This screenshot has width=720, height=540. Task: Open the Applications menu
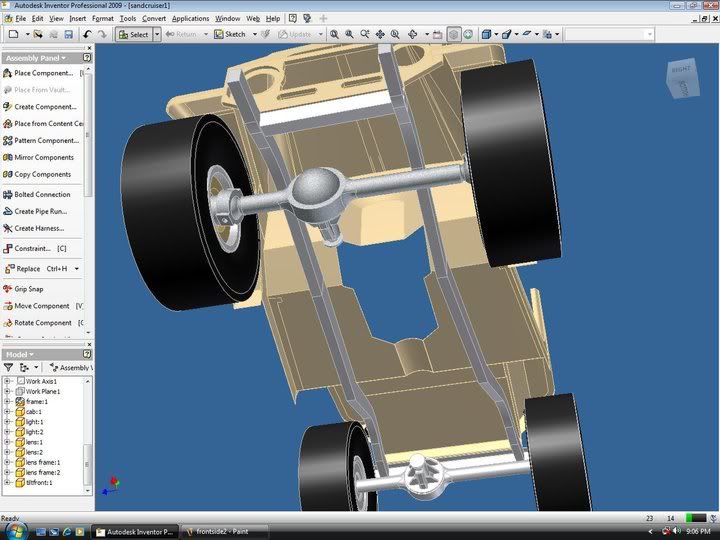pyautogui.click(x=191, y=19)
